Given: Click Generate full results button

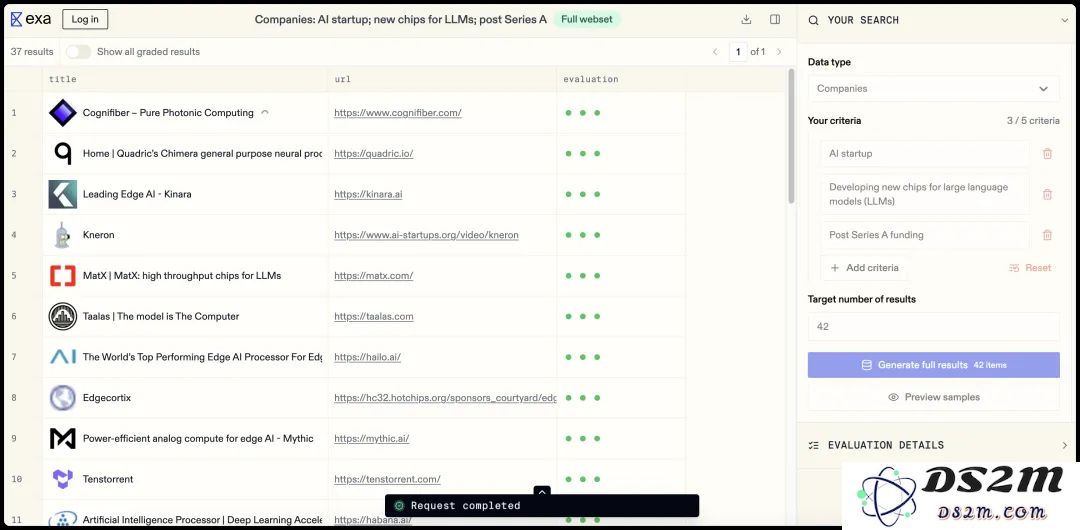Looking at the screenshot, I should [x=933, y=365].
